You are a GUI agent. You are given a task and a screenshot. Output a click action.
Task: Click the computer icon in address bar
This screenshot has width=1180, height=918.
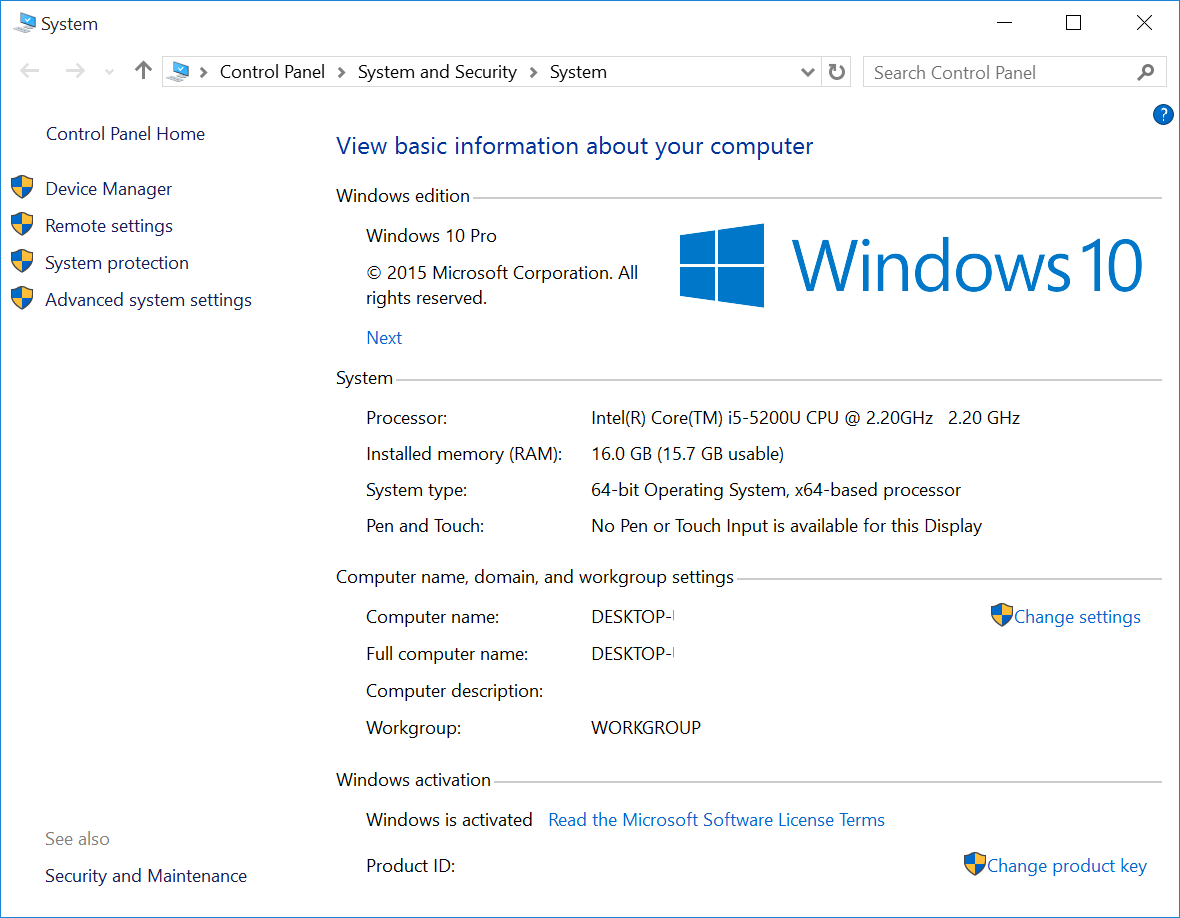(x=179, y=71)
